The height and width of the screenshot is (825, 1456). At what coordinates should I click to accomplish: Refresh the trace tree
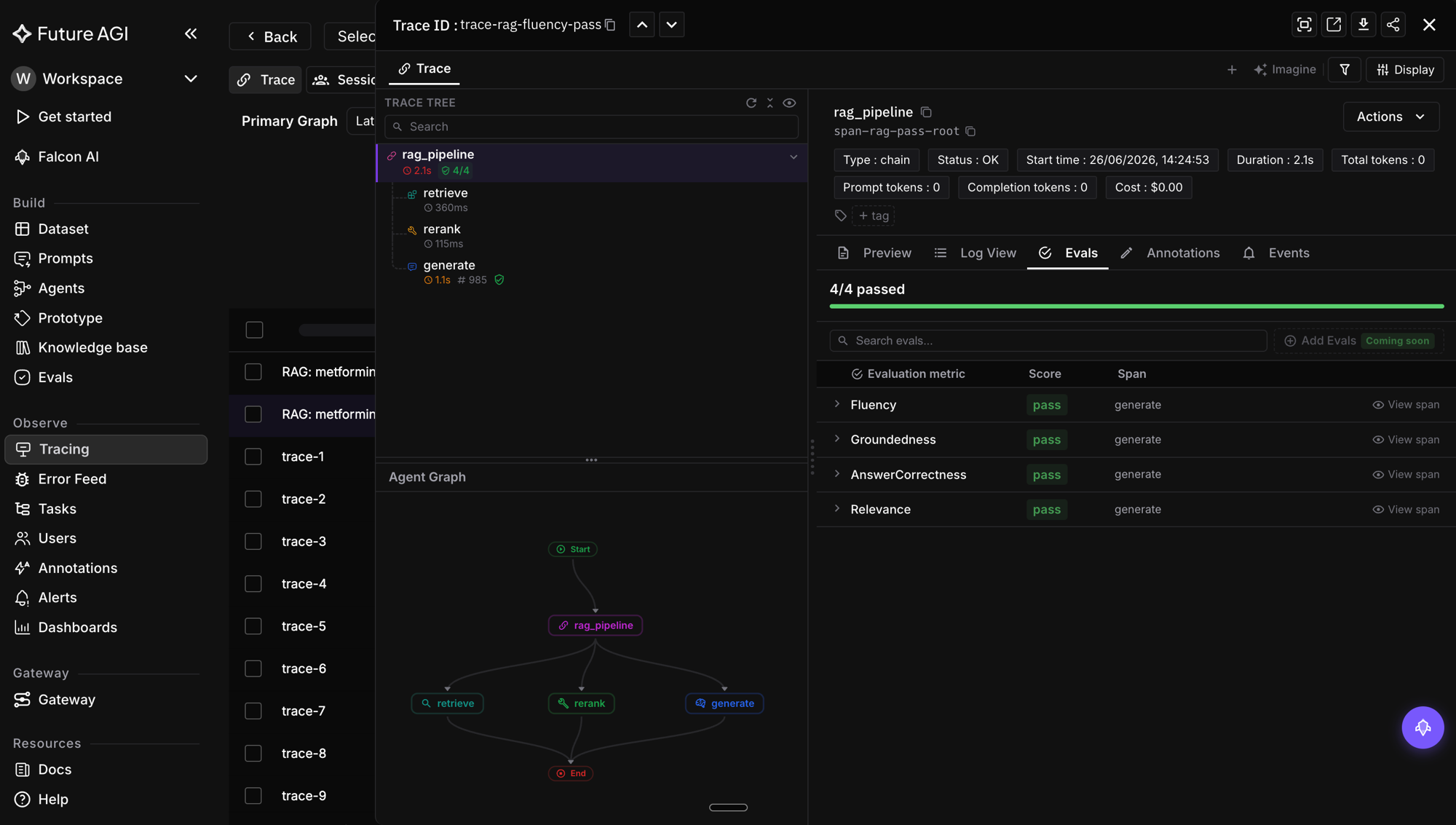tap(751, 103)
